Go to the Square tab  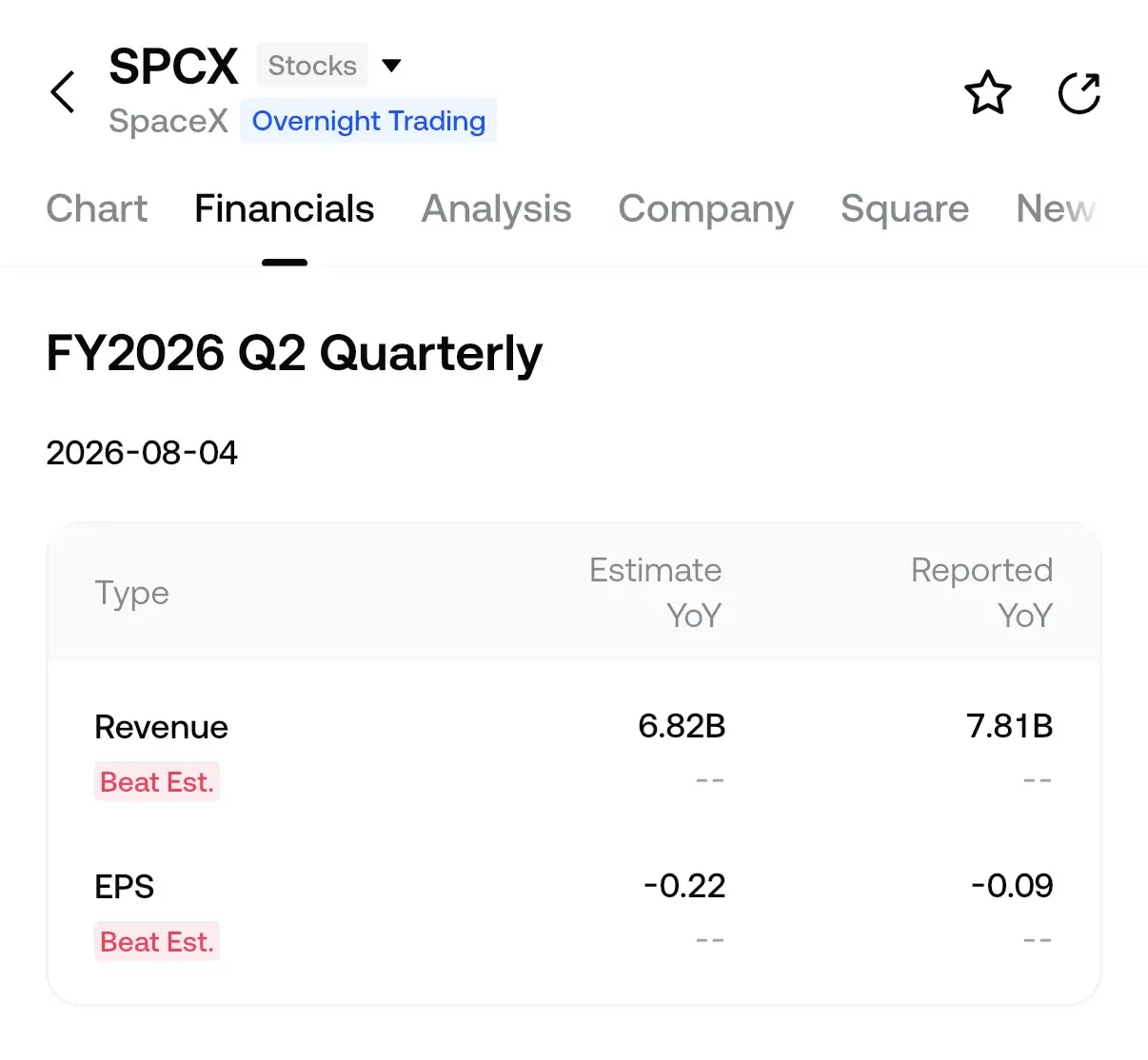pyautogui.click(x=904, y=208)
